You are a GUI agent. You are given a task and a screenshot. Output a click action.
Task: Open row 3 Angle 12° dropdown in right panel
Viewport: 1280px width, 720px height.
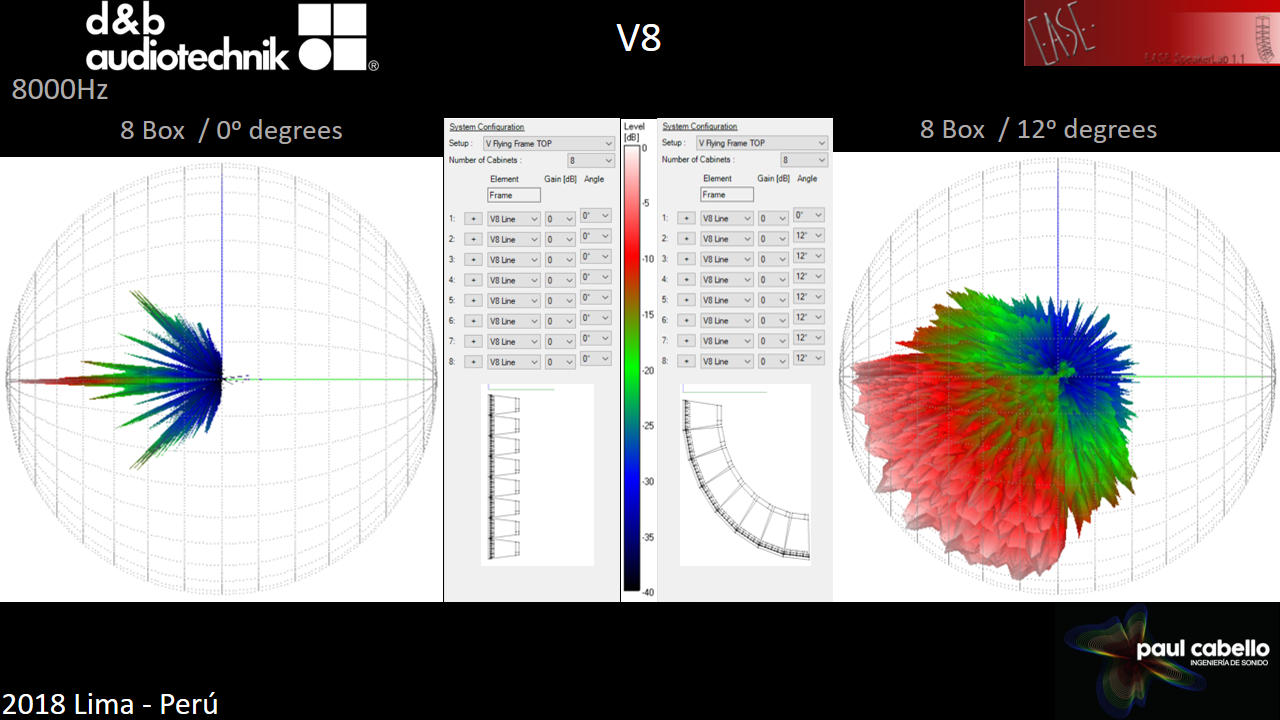click(809, 255)
